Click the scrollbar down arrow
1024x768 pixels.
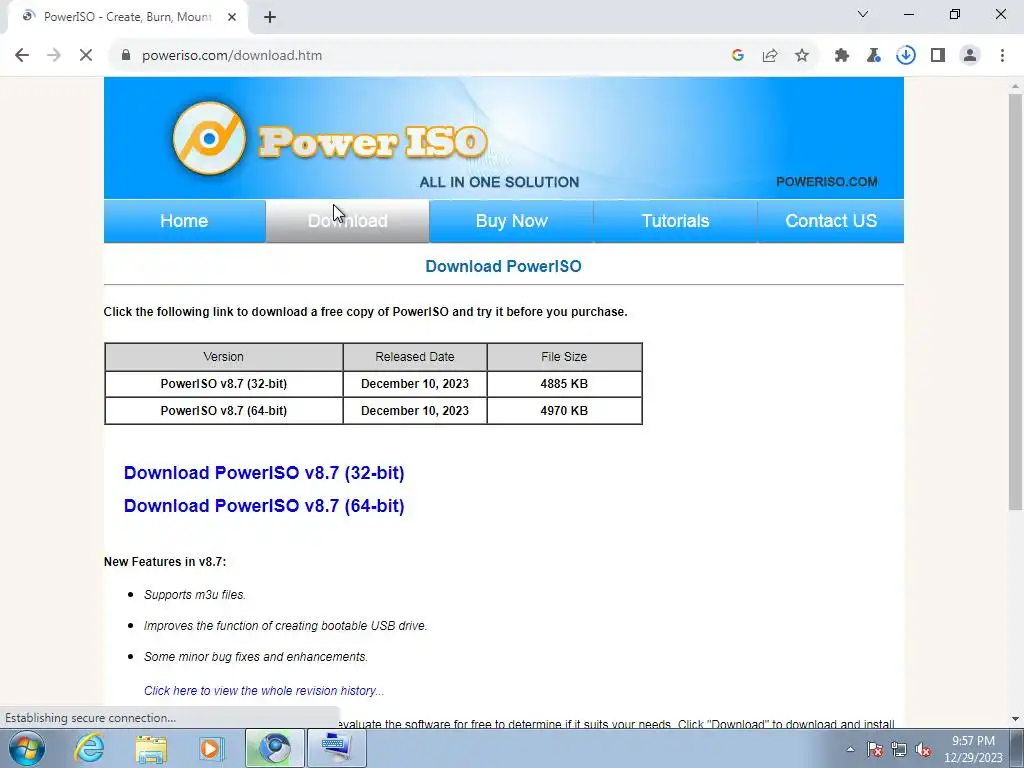1015,719
